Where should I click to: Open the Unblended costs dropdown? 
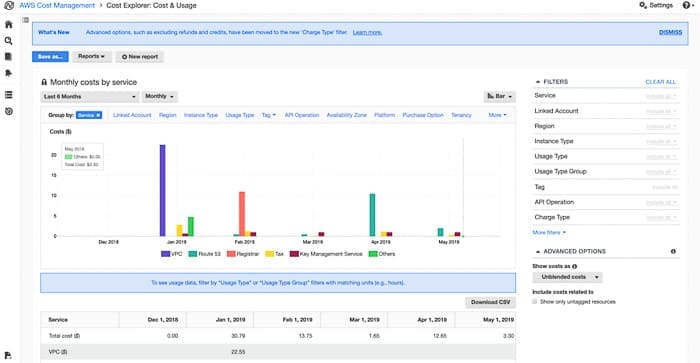pos(567,277)
